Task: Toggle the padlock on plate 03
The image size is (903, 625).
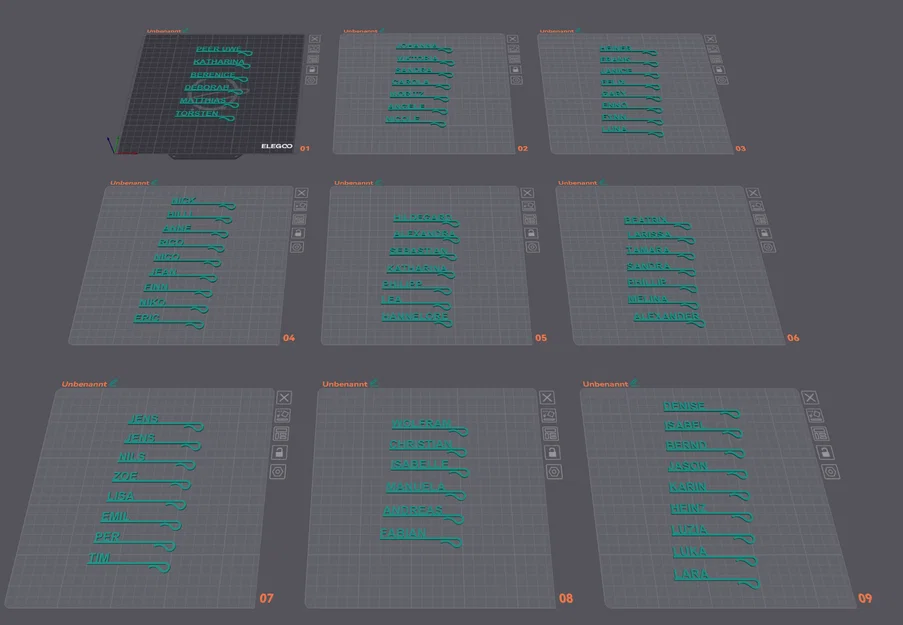Action: point(719,70)
